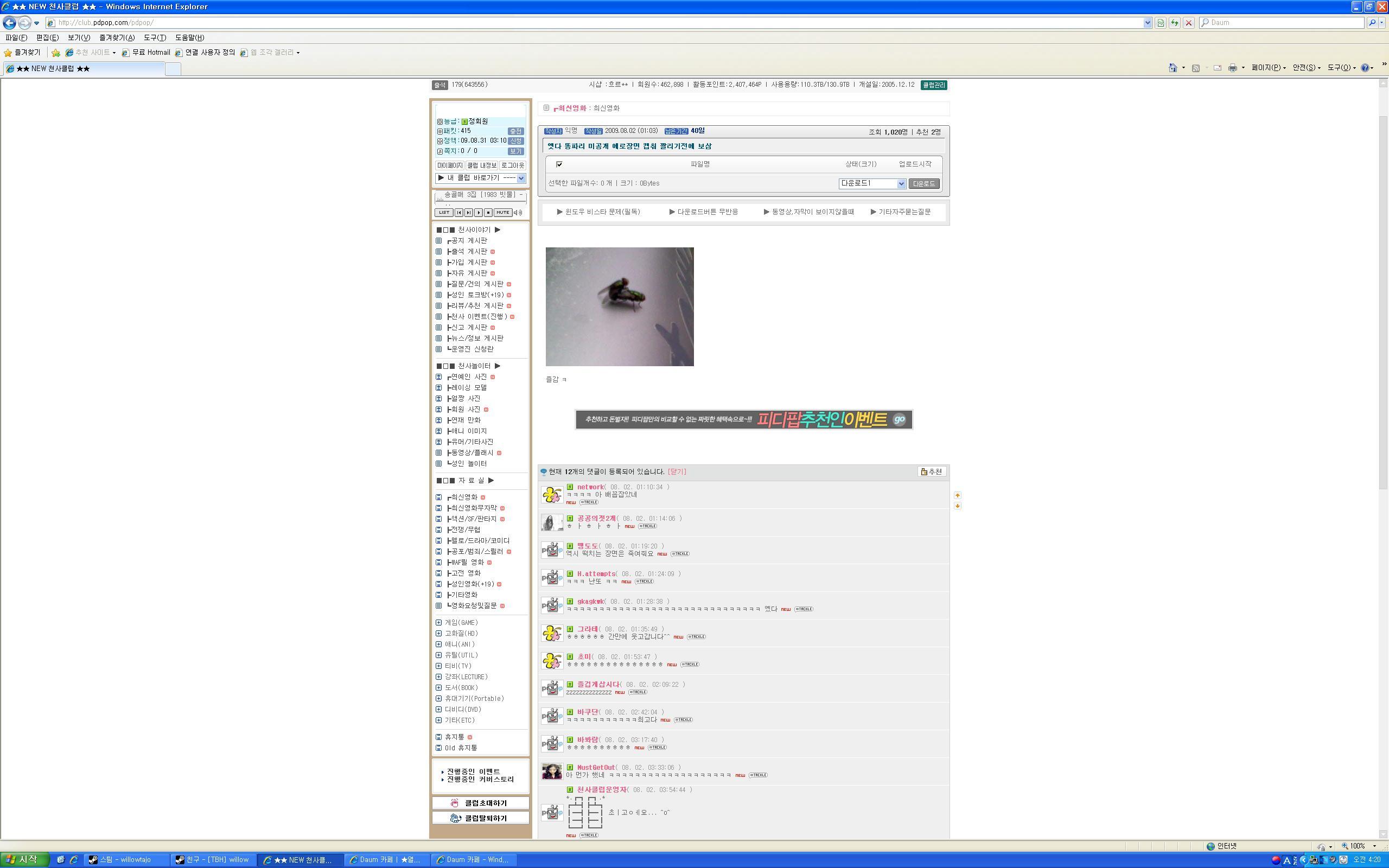Click the 로그아웃 button
The width and height of the screenshot is (1389, 868).
pos(513,165)
